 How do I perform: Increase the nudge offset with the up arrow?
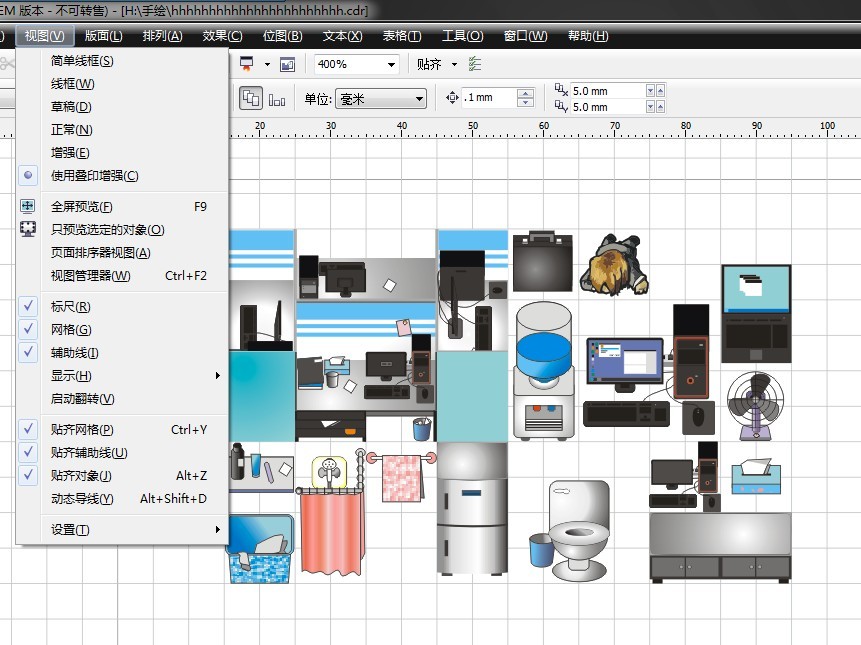(525, 93)
